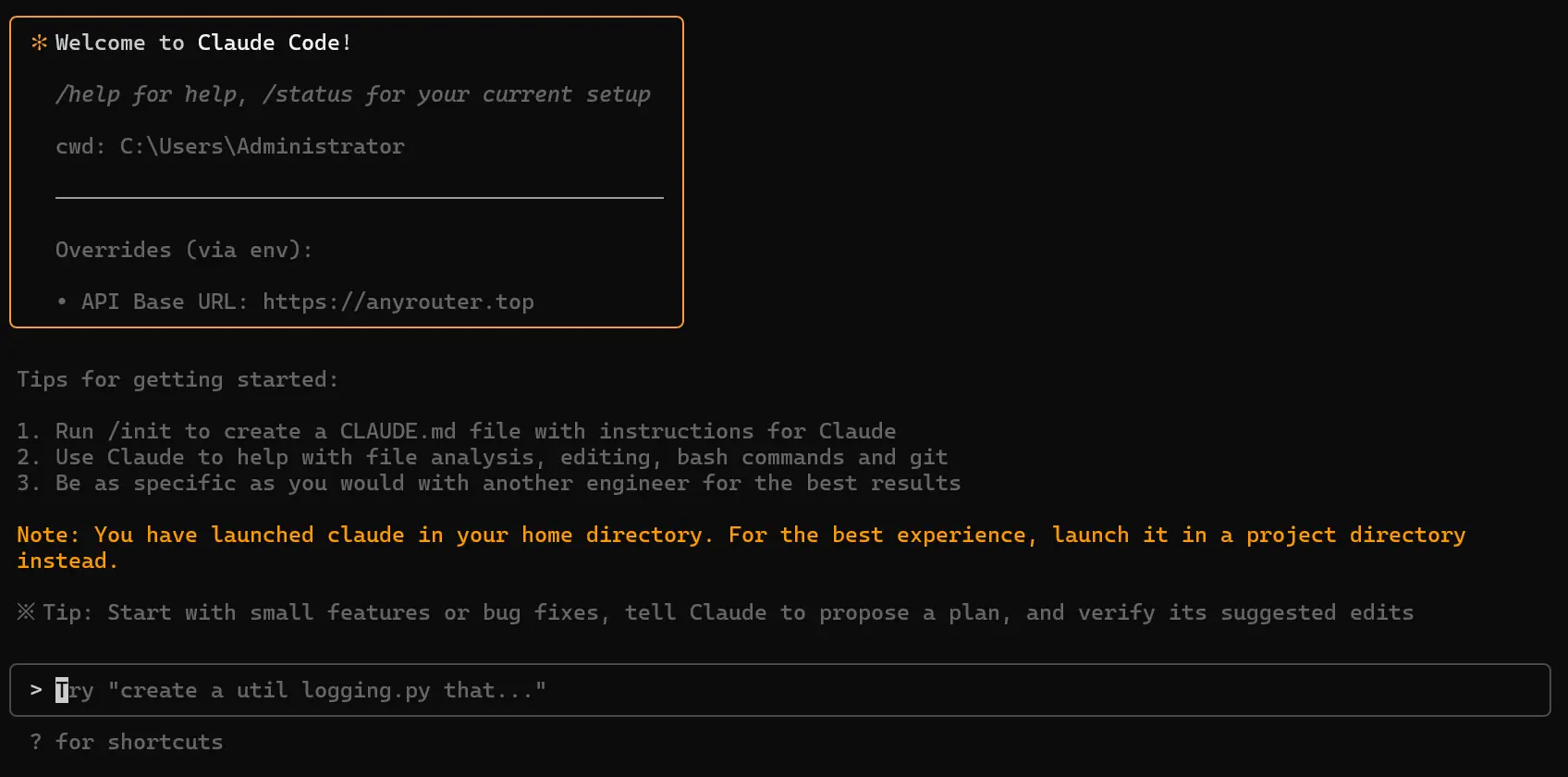Click the "for shortcuts" hint text
The width and height of the screenshot is (1568, 777).
pos(140,742)
